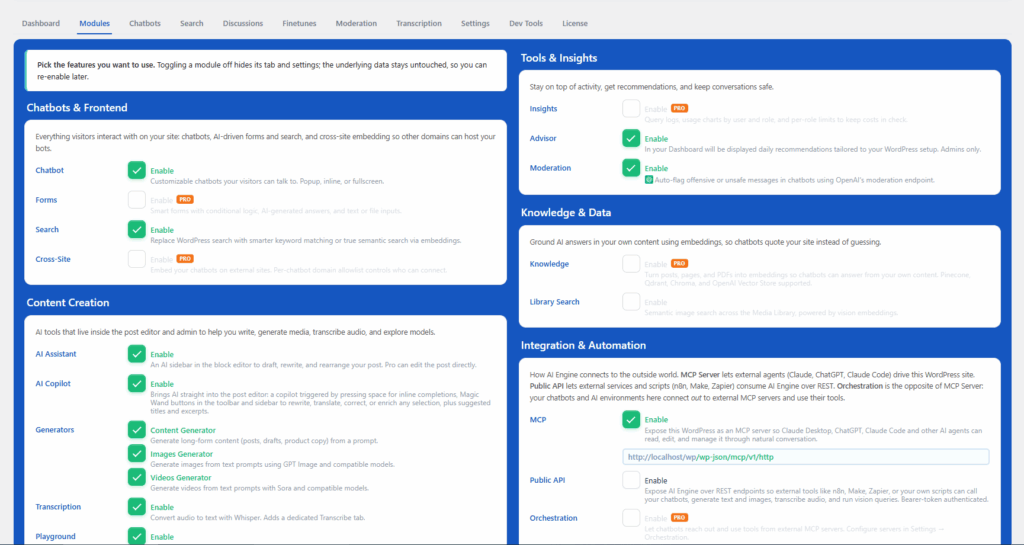Image resolution: width=1024 pixels, height=545 pixels.
Task: Toggle the Content Generator checkbox
Action: coord(136,429)
